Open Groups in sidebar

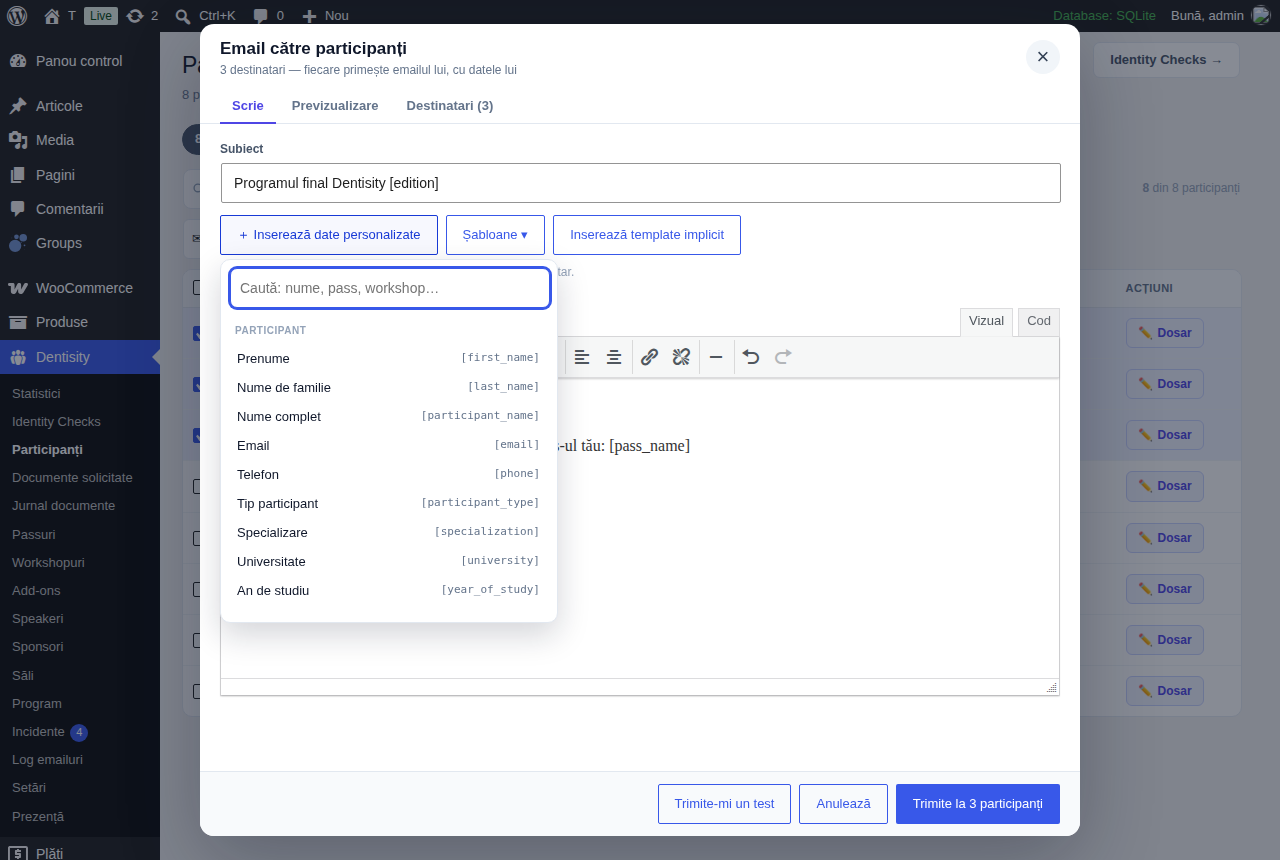(80, 243)
